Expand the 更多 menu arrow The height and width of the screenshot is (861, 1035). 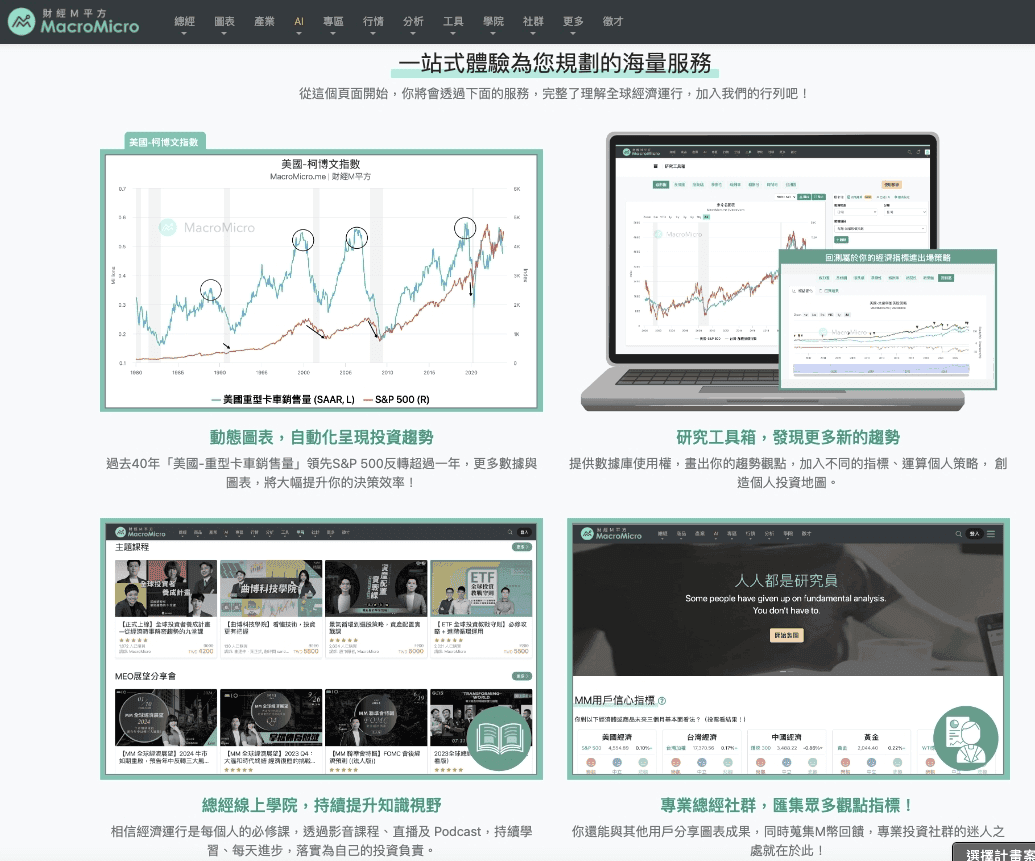click(573, 34)
